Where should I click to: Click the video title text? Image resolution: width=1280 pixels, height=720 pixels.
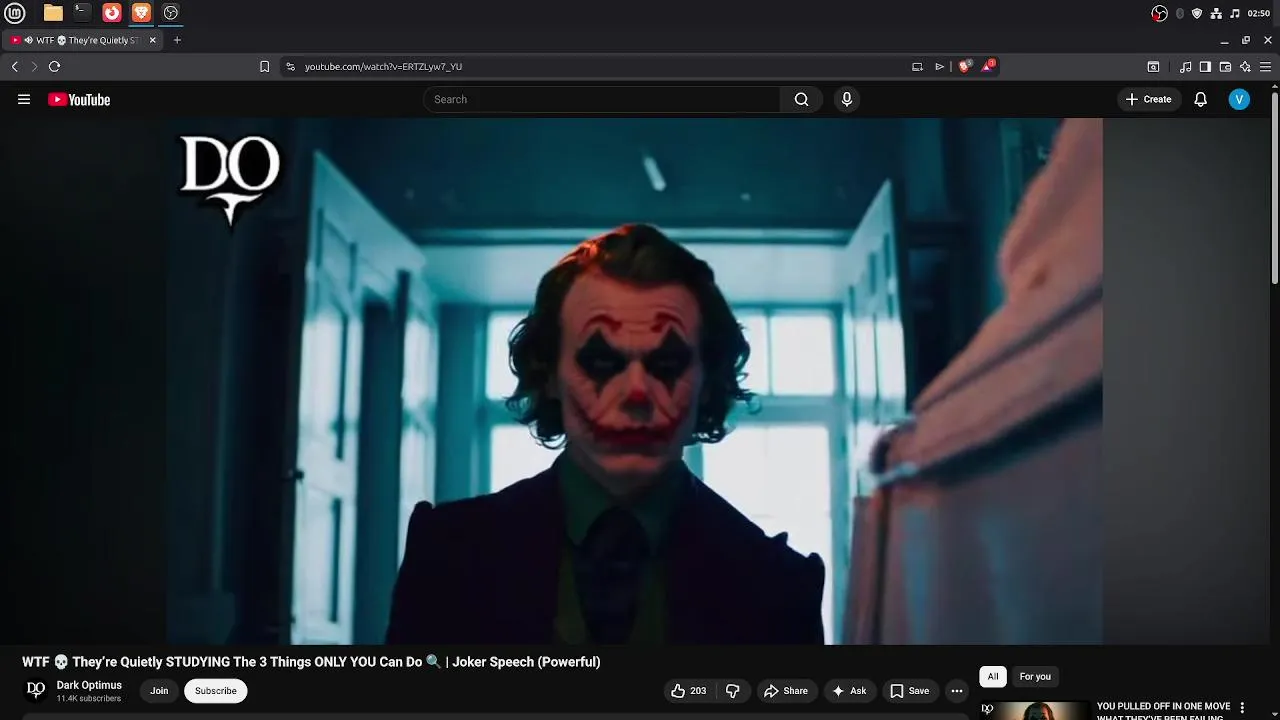click(x=311, y=662)
